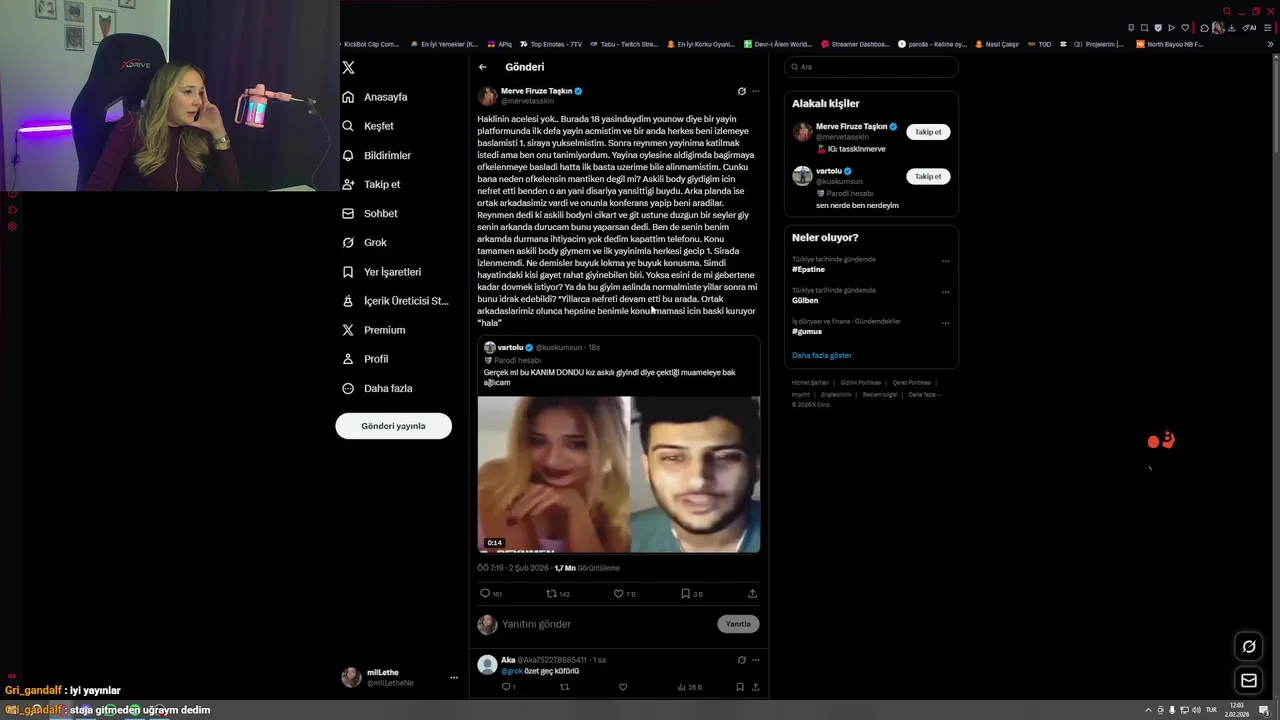
Task: Open options for the #Epstine trend
Action: (945, 261)
